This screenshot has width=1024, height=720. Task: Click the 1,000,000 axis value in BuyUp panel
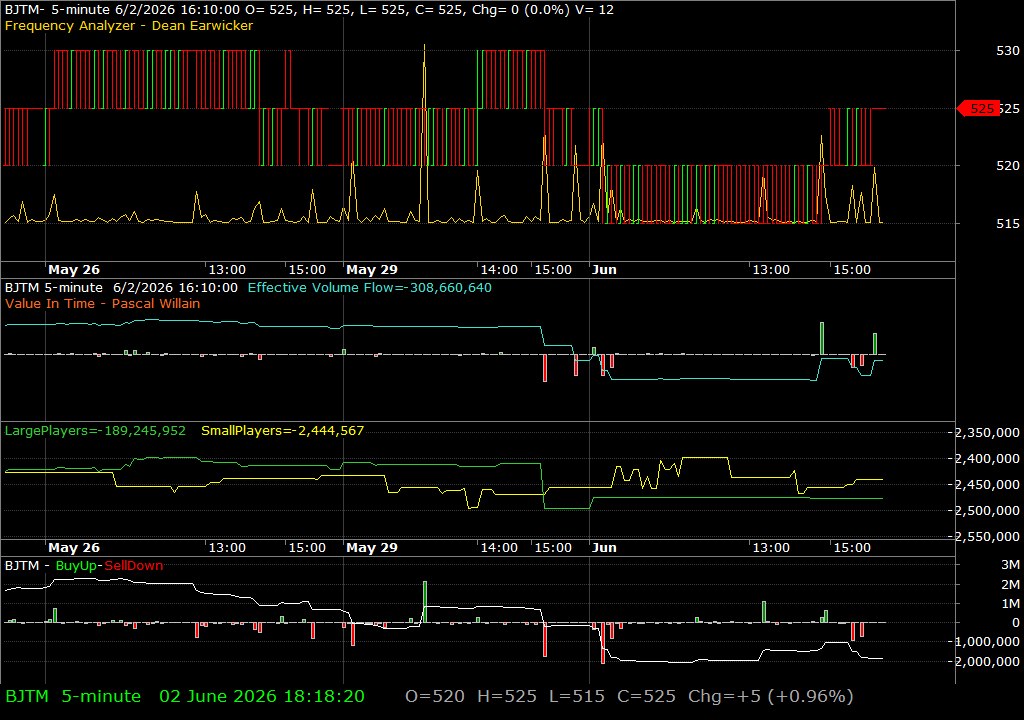pyautogui.click(x=987, y=642)
